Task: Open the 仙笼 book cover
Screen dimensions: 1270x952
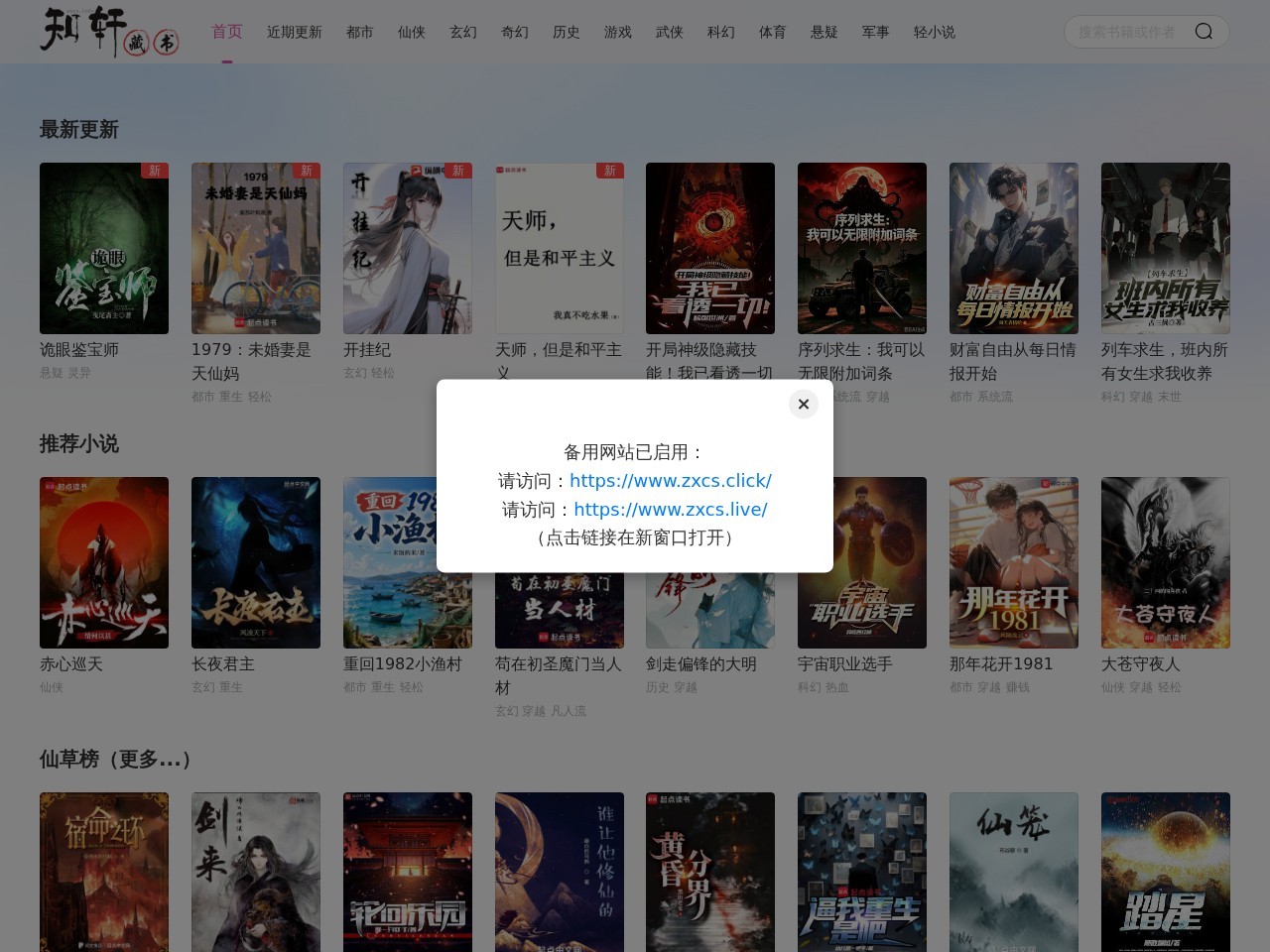Action: coord(1014,872)
